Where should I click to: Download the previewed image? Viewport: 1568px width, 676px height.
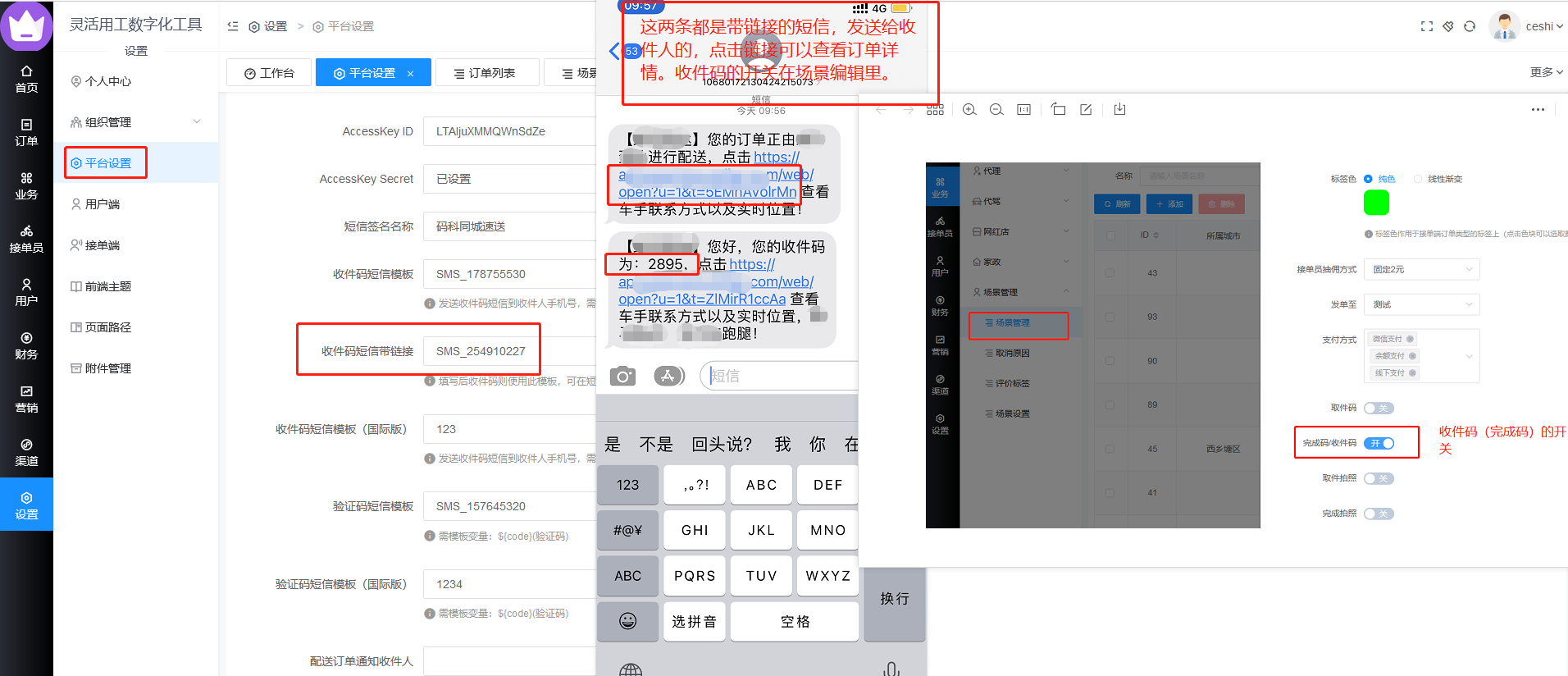(1119, 109)
